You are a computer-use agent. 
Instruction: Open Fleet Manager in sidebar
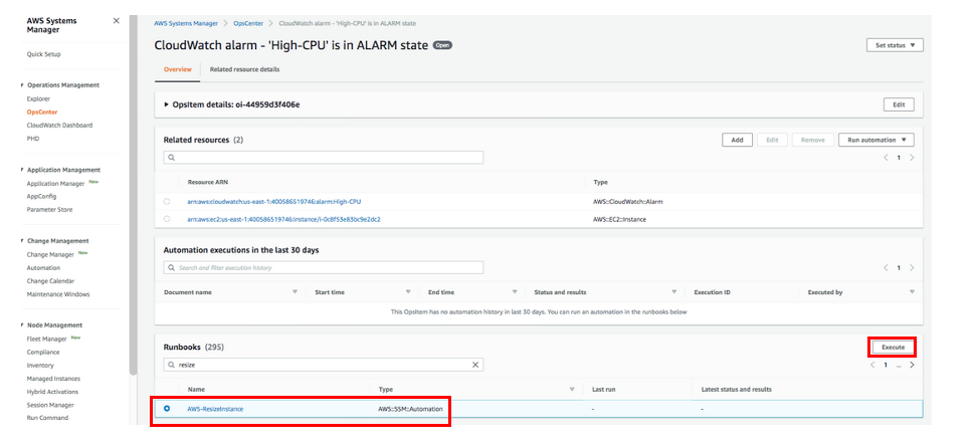pos(48,339)
